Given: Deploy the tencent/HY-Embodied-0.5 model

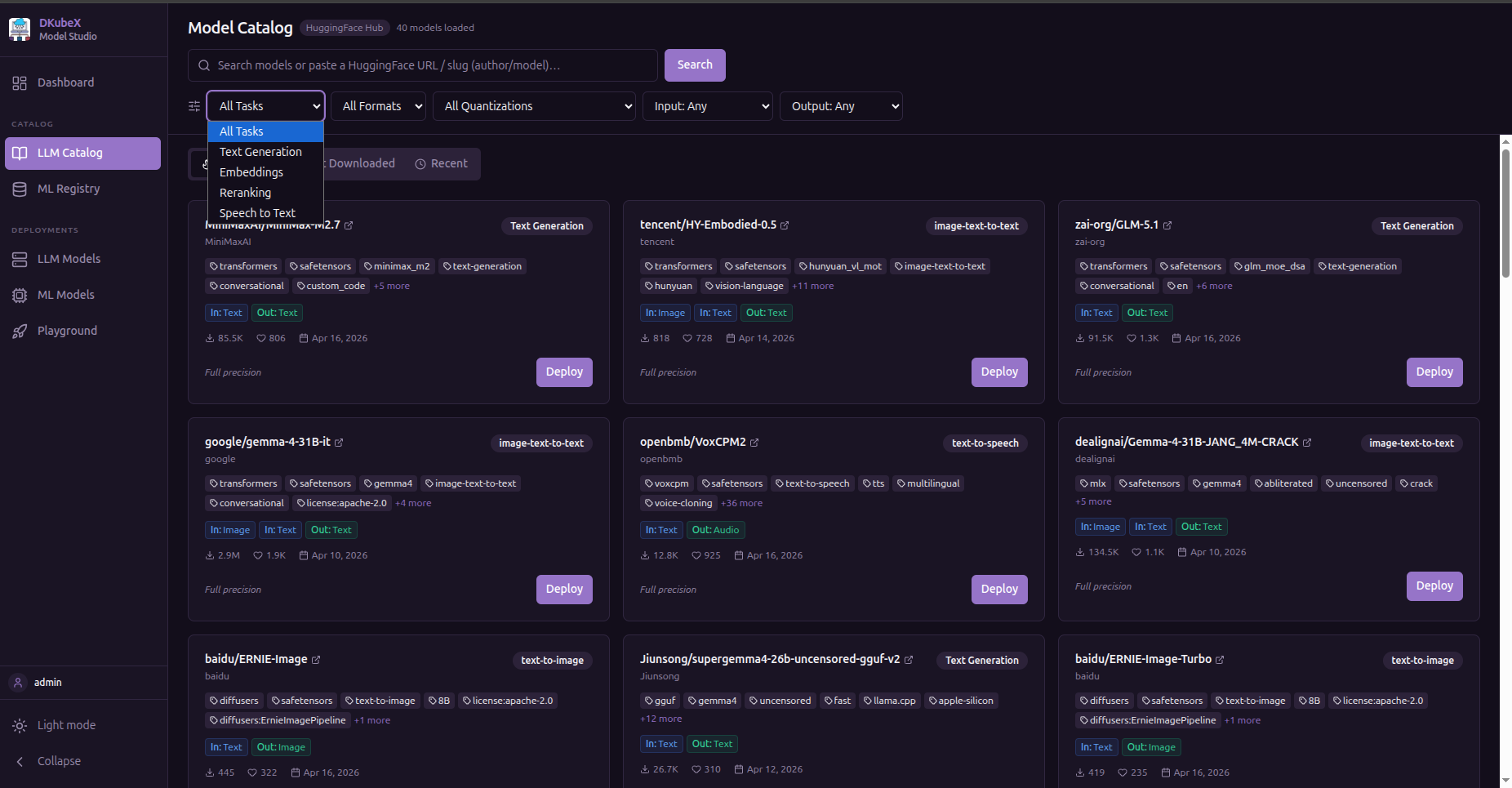Looking at the screenshot, I should [x=999, y=372].
